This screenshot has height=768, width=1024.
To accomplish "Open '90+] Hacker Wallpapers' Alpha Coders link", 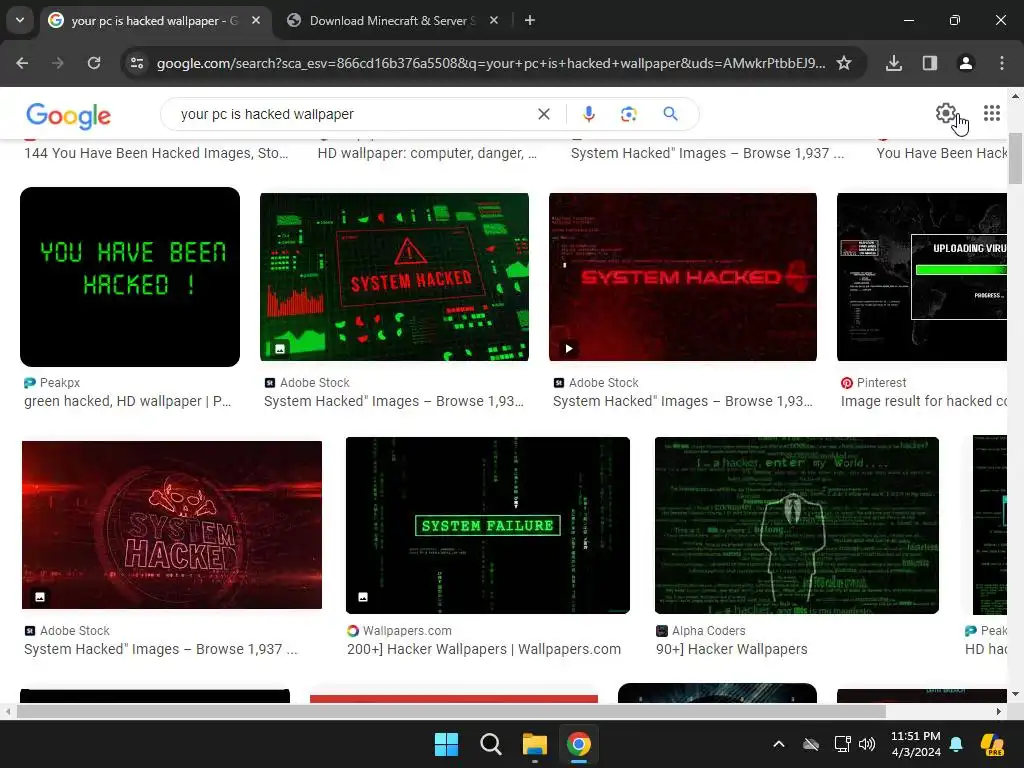I will click(731, 649).
